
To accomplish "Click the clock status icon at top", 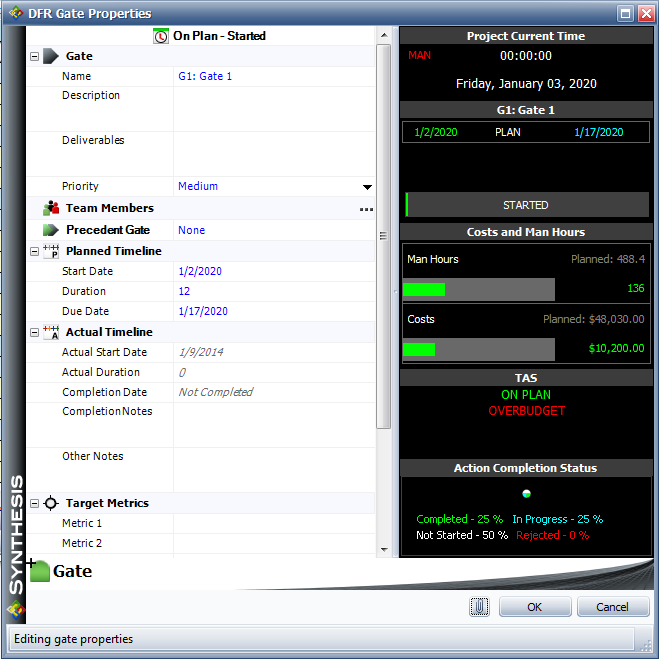I will tap(161, 36).
